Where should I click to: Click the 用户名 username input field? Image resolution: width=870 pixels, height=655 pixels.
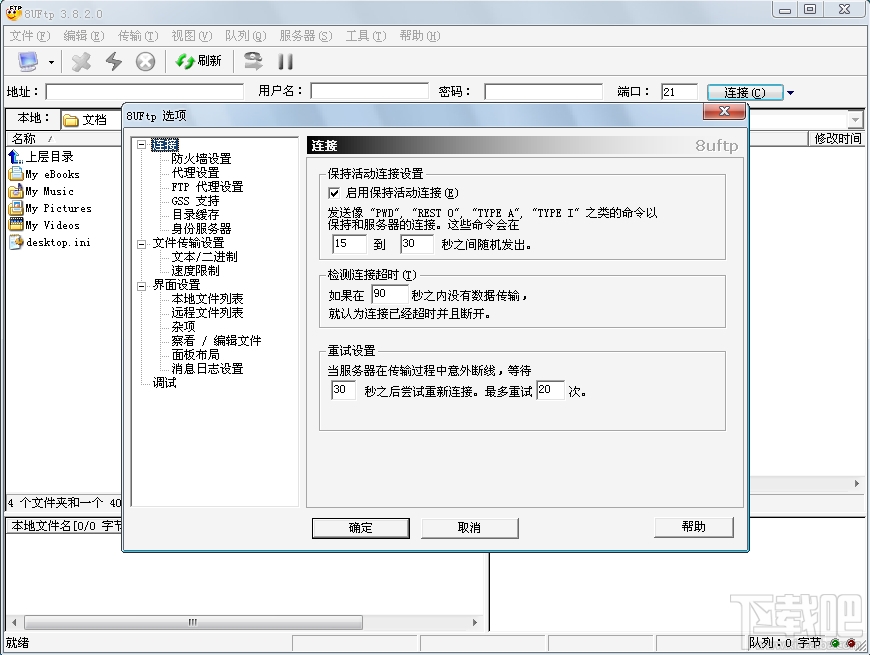point(370,91)
